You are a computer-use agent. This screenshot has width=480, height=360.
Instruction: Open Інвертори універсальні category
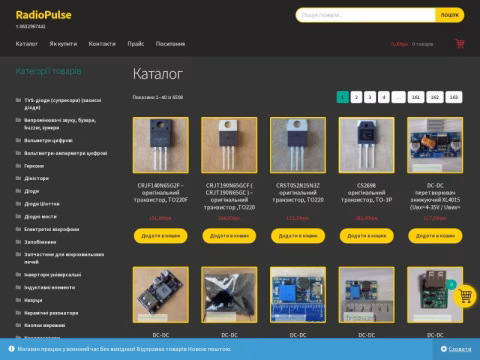pos(53,275)
